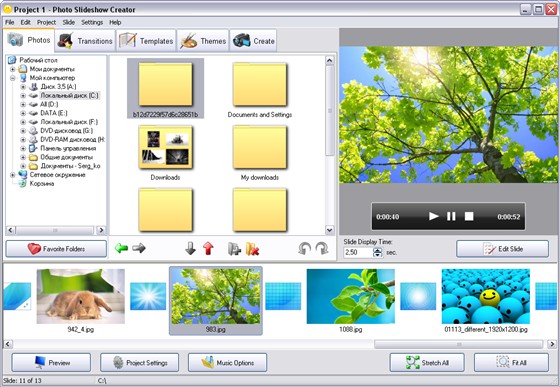
Task: Expand the Мои документы tree node
Action: (x=12, y=69)
